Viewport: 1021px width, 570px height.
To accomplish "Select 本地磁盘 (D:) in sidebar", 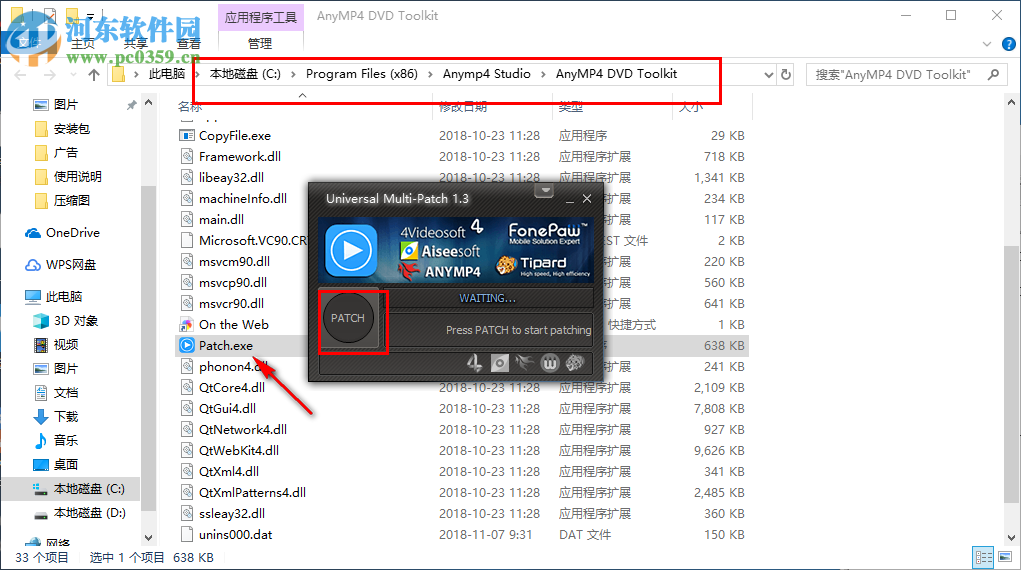I will click(x=89, y=513).
